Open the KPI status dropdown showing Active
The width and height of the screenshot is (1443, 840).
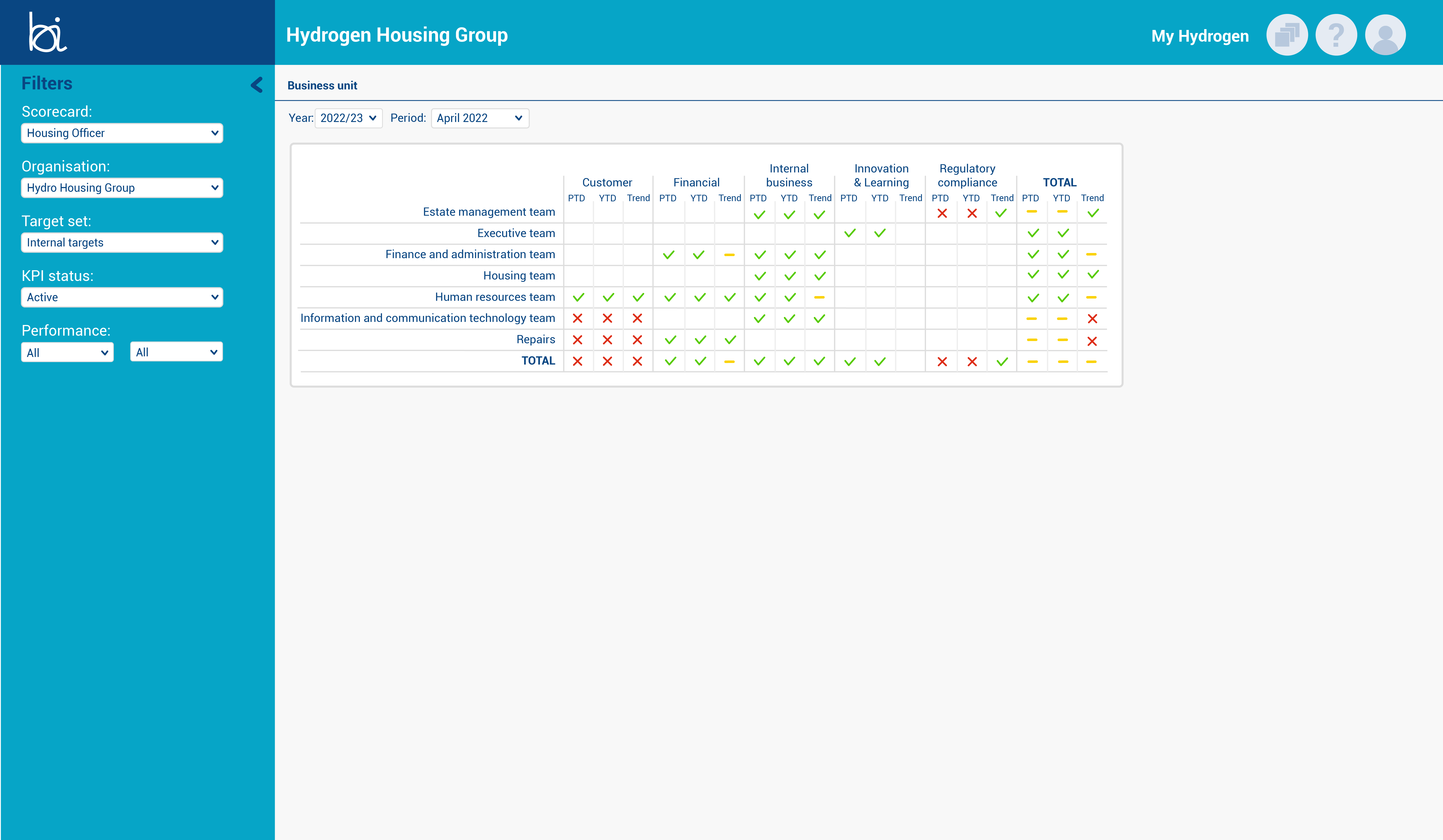coord(122,297)
